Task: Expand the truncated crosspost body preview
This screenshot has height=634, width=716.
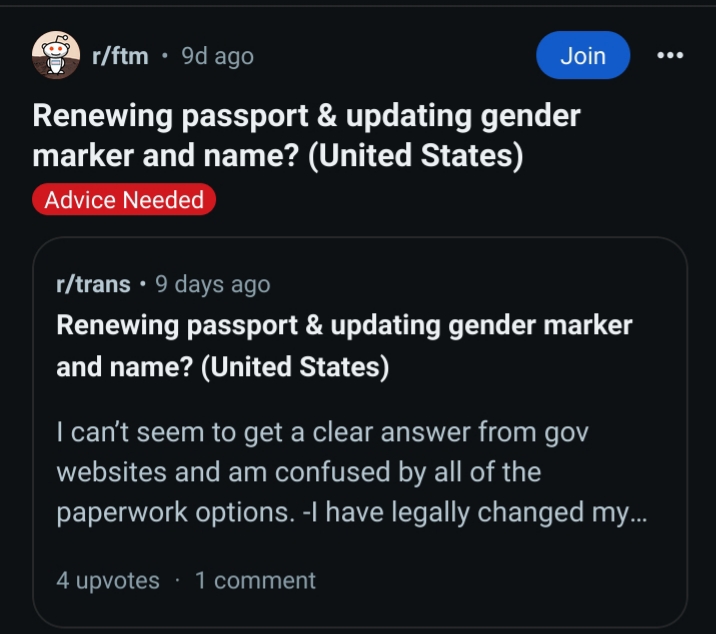Action: [x=352, y=472]
